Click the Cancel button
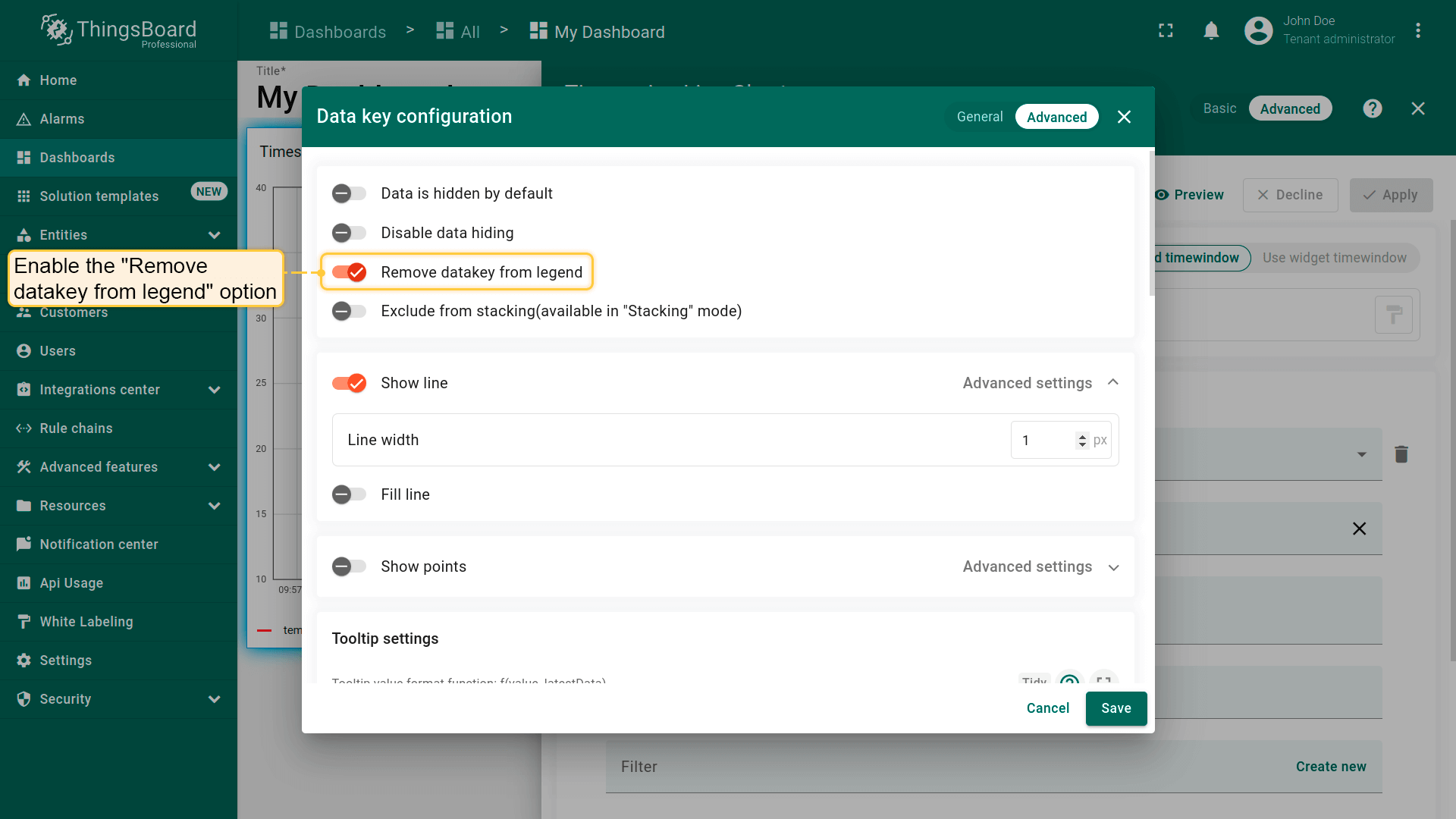This screenshot has width=1456, height=819. pyautogui.click(x=1047, y=708)
